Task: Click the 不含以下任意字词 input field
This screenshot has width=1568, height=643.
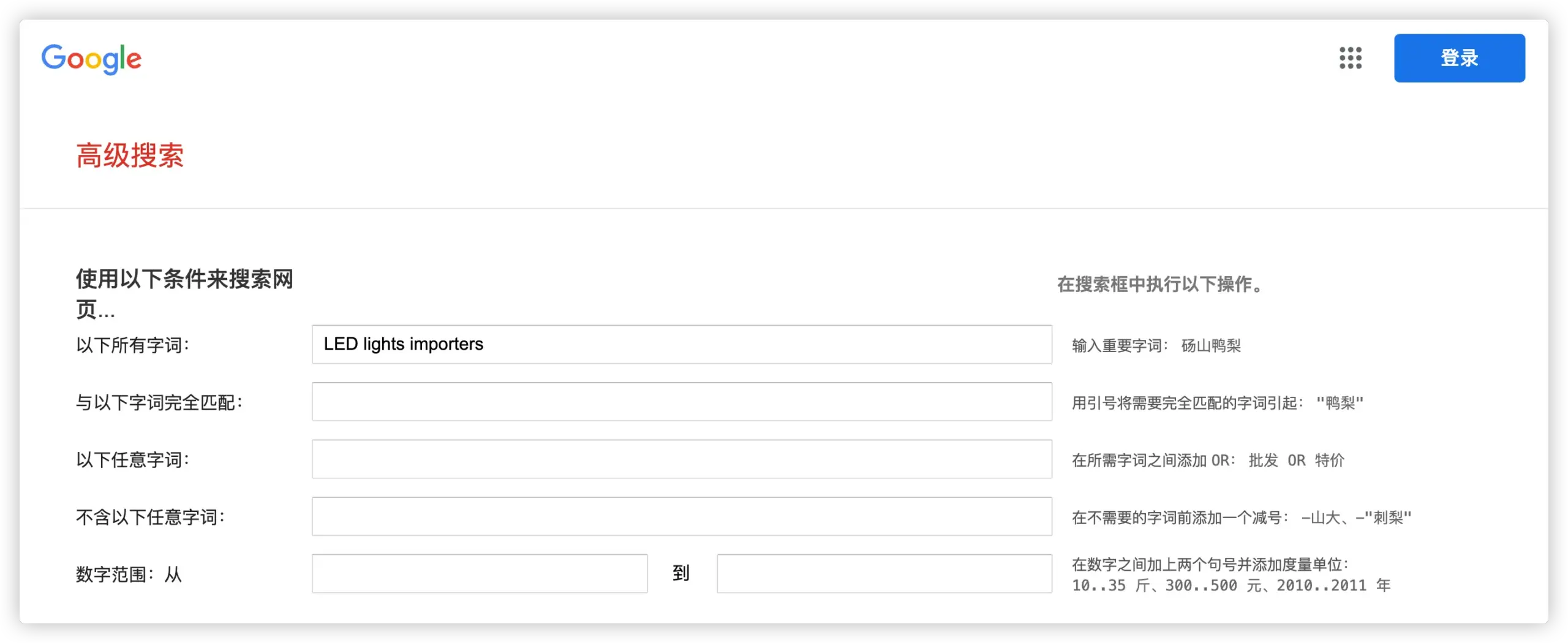Action: pyautogui.click(x=682, y=516)
